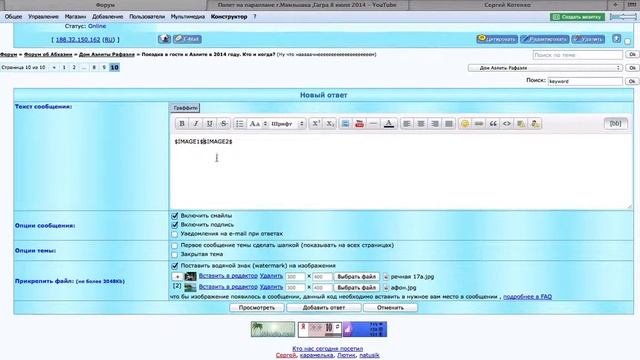
Task: Open the font size dropdown
Action: [x=258, y=124]
